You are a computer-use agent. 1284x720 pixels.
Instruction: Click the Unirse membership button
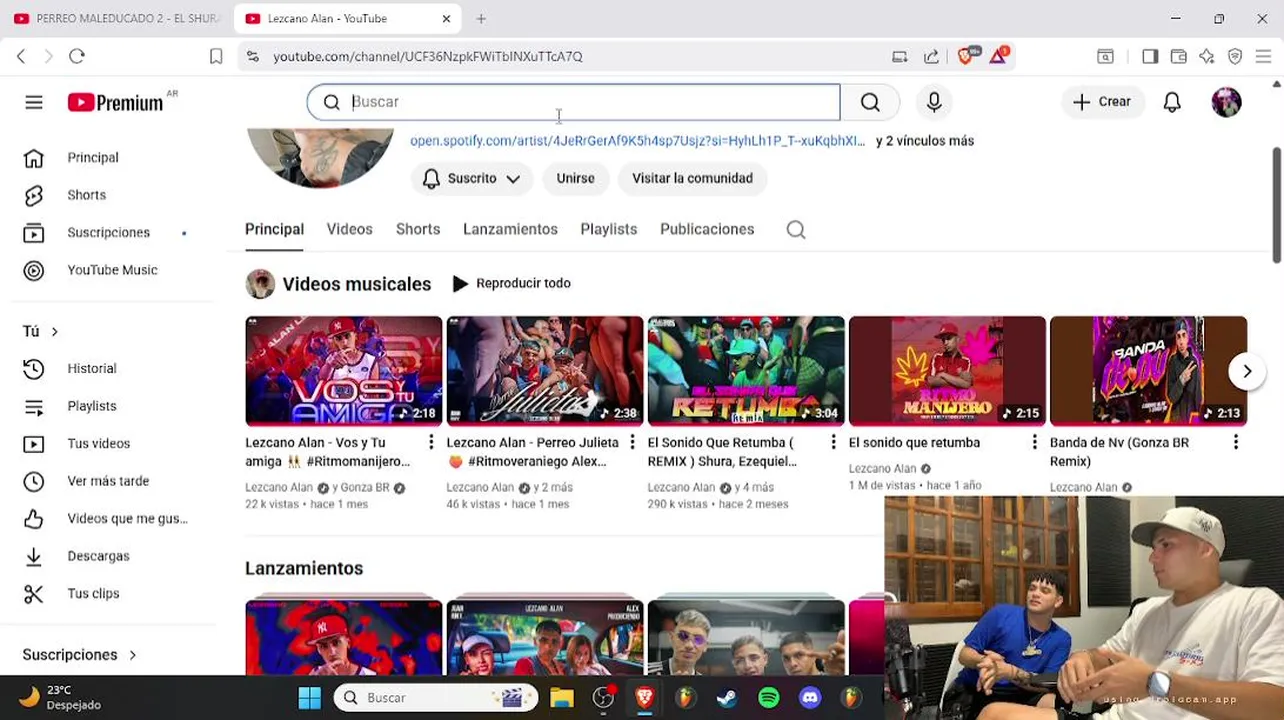575,179
